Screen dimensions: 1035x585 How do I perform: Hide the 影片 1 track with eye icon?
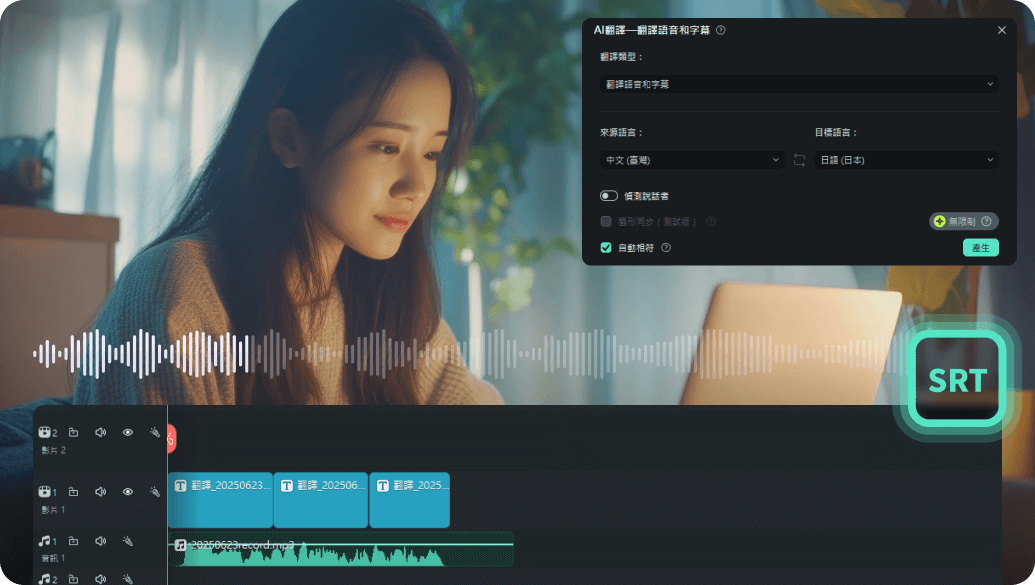(x=127, y=492)
